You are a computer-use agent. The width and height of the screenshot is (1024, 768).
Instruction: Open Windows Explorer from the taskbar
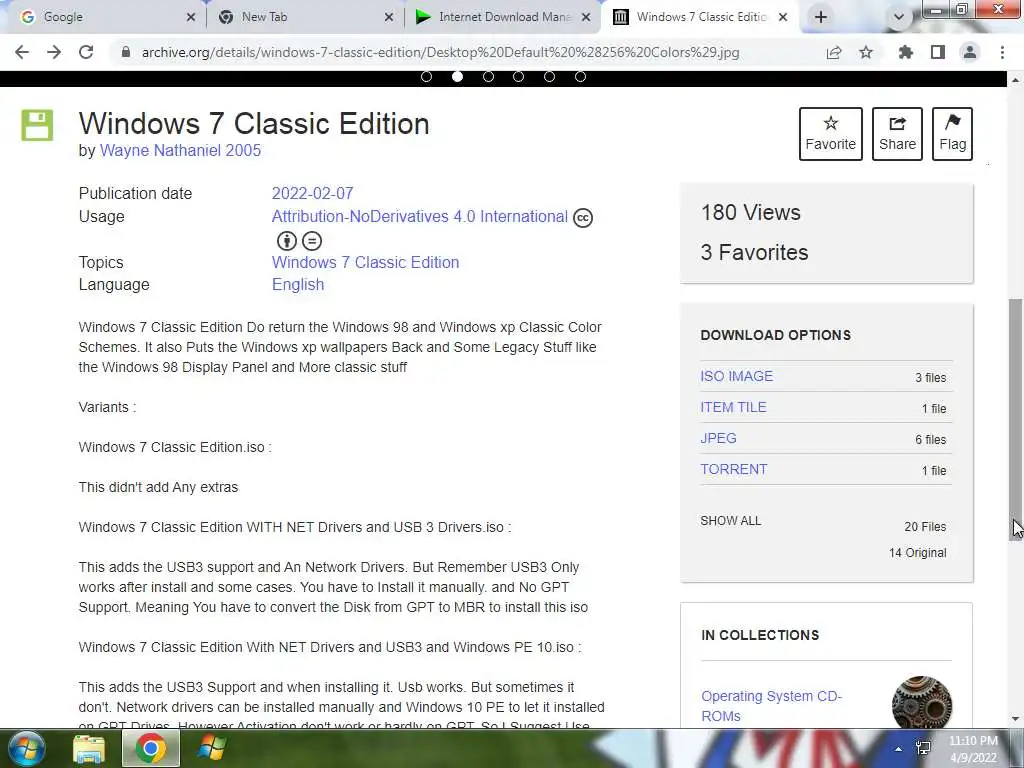[89, 749]
